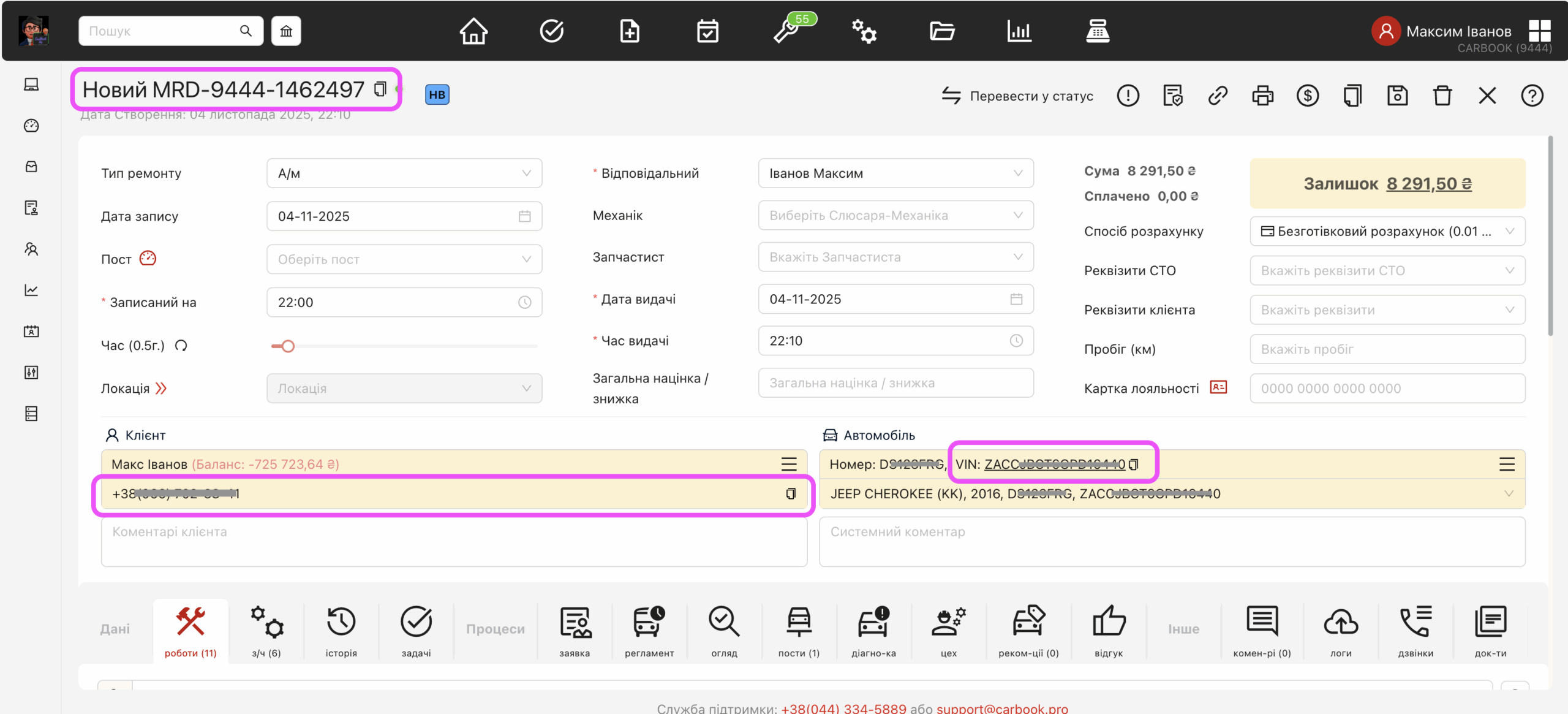Copy the client phone number
This screenshot has width=1568, height=714.
[x=791, y=494]
